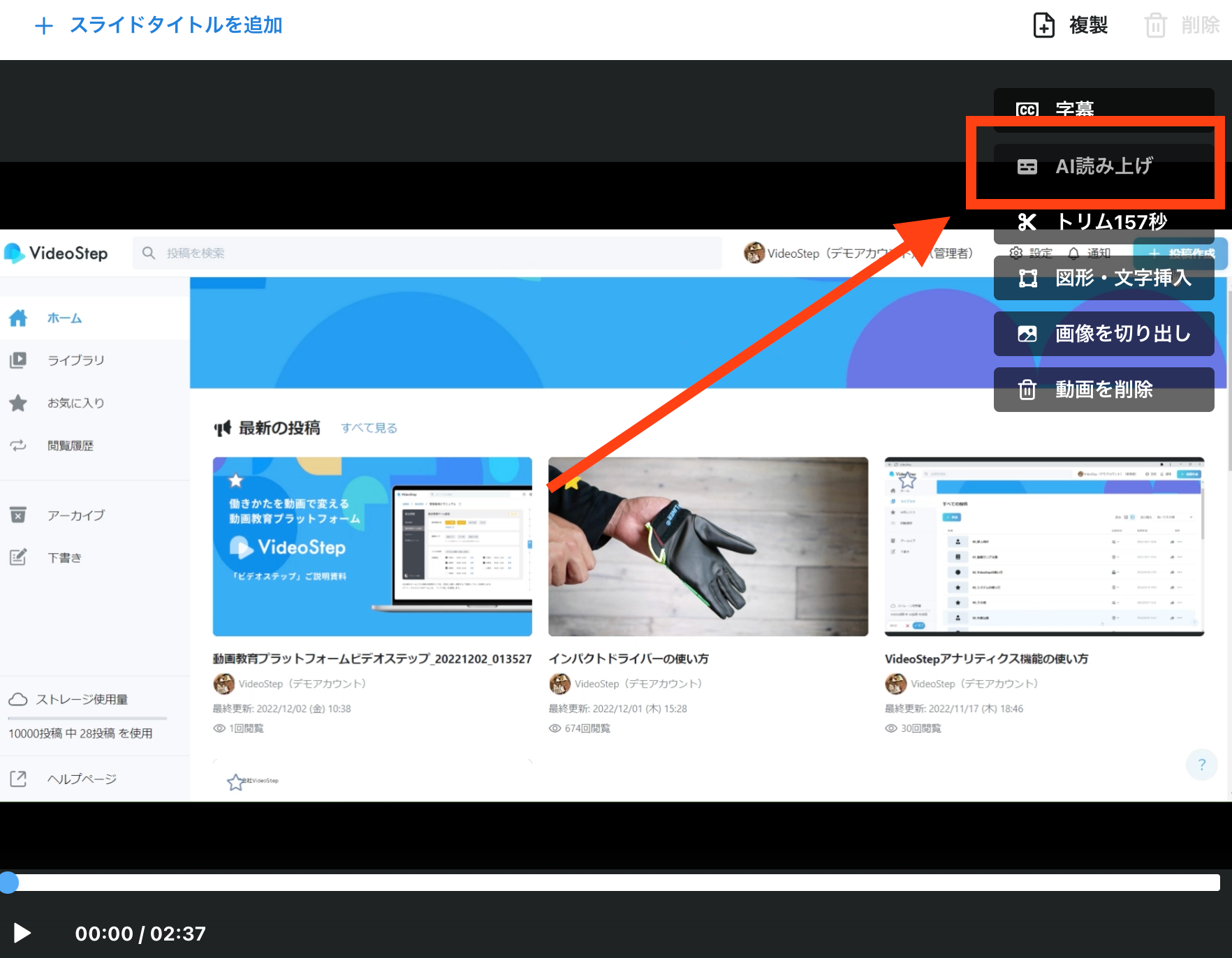Click the すべて見る link beside 最新の投稿
Screen dimensions: 1232x958
369,428
